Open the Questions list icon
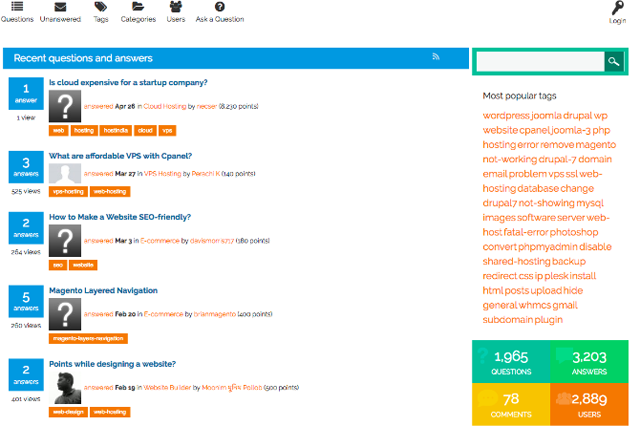Viewport: 640px width, 426px height. [17, 7]
